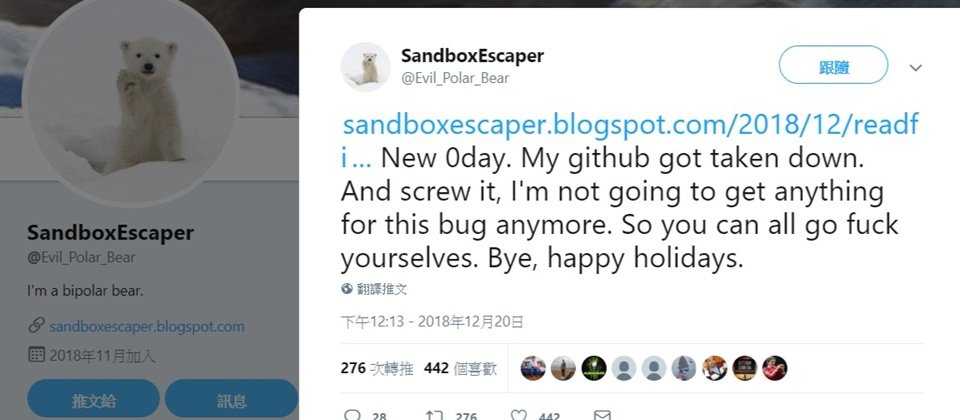Open sandboxescaper.blogspot.com link in profile bio
The image size is (960, 420).
(x=147, y=326)
